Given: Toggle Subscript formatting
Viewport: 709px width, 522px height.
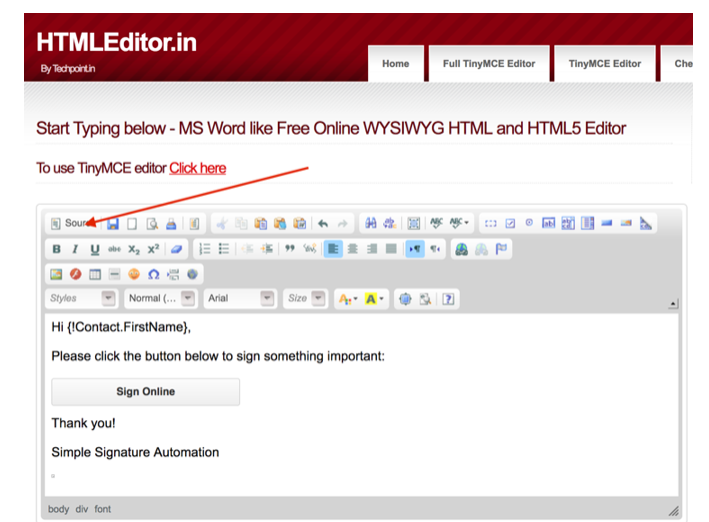Looking at the screenshot, I should 134,249.
